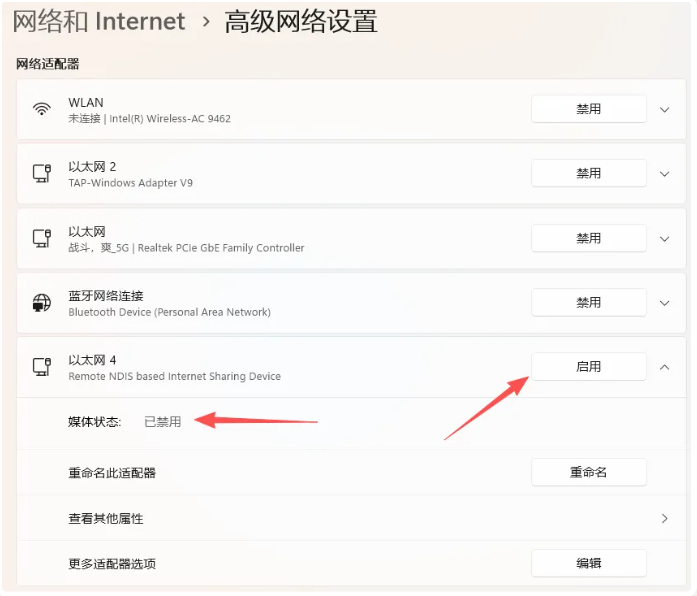Click the TAP-Windows Adapter V9 description
This screenshot has width=697, height=596.
[130, 183]
